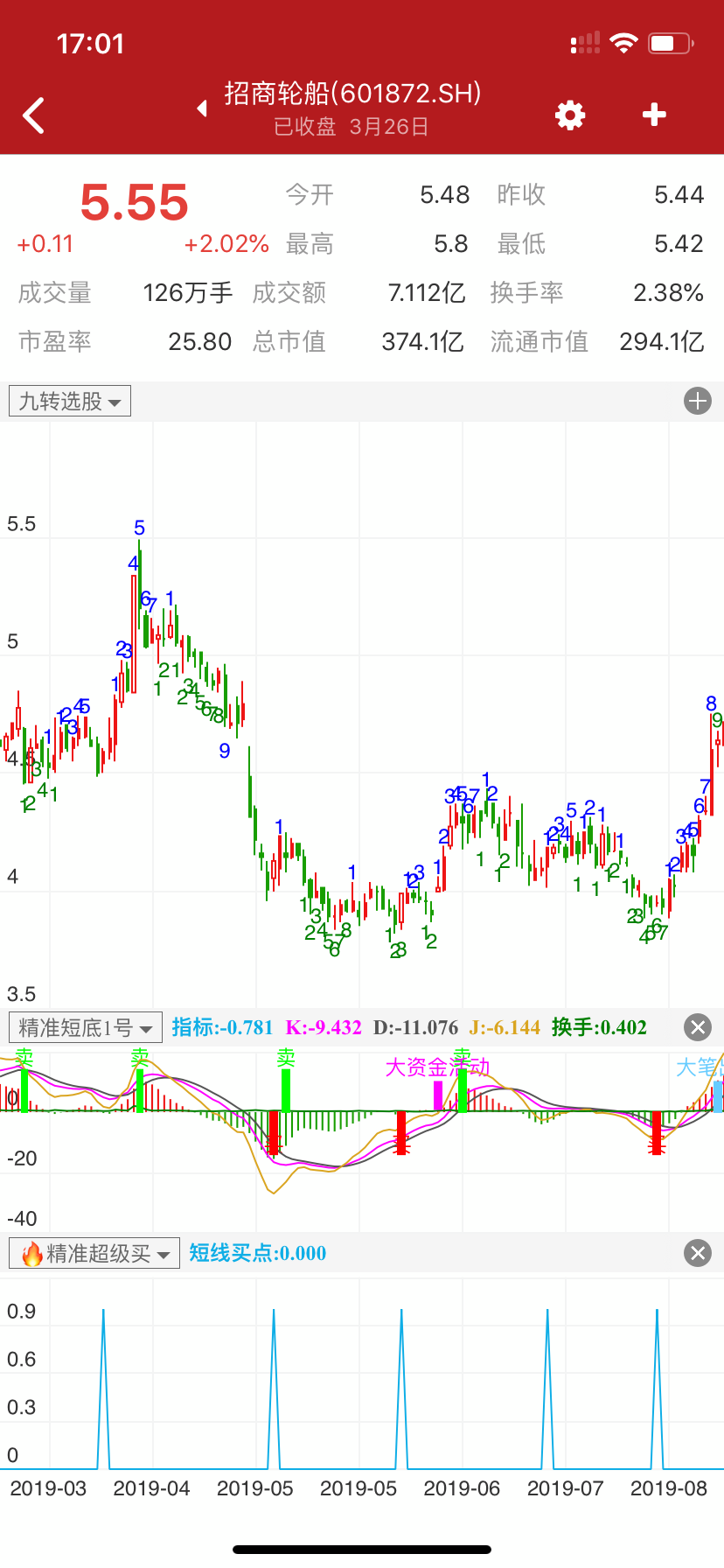Screen dimensions: 724x1568
Task: Tap the flame icon beside 精准超级买
Action: 32,1253
